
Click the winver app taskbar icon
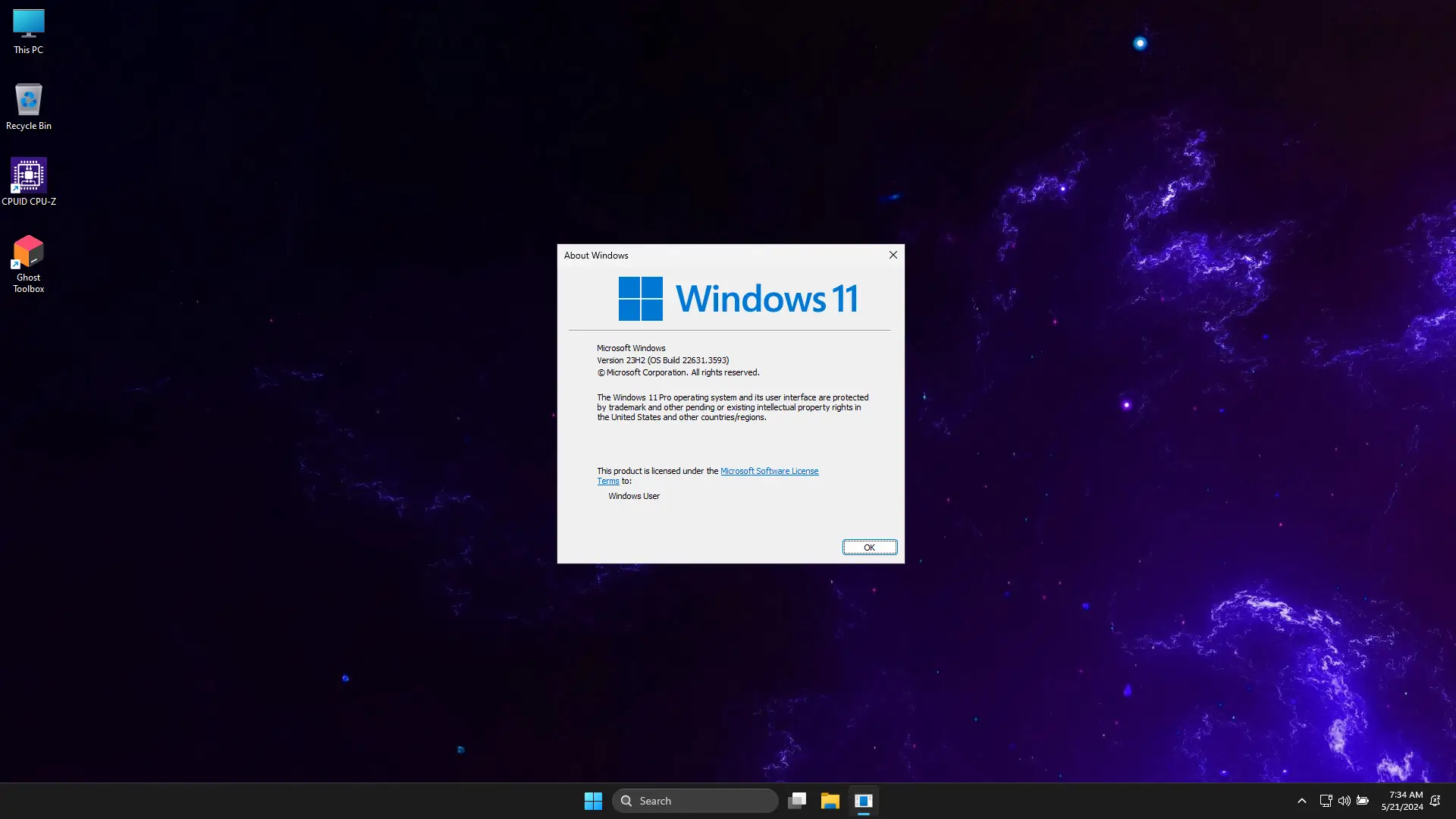[x=864, y=801]
